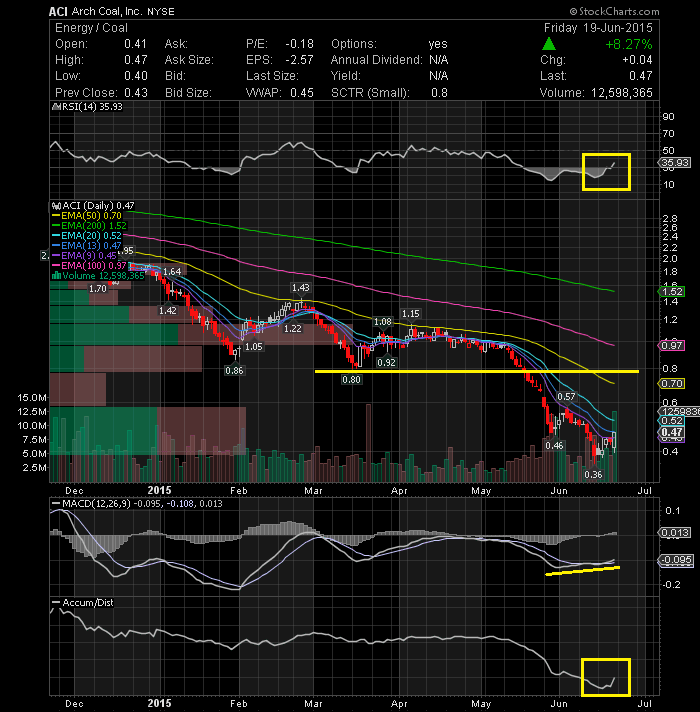Click the chart icon beside RSI(14) label
The image size is (700, 712).
56,107
